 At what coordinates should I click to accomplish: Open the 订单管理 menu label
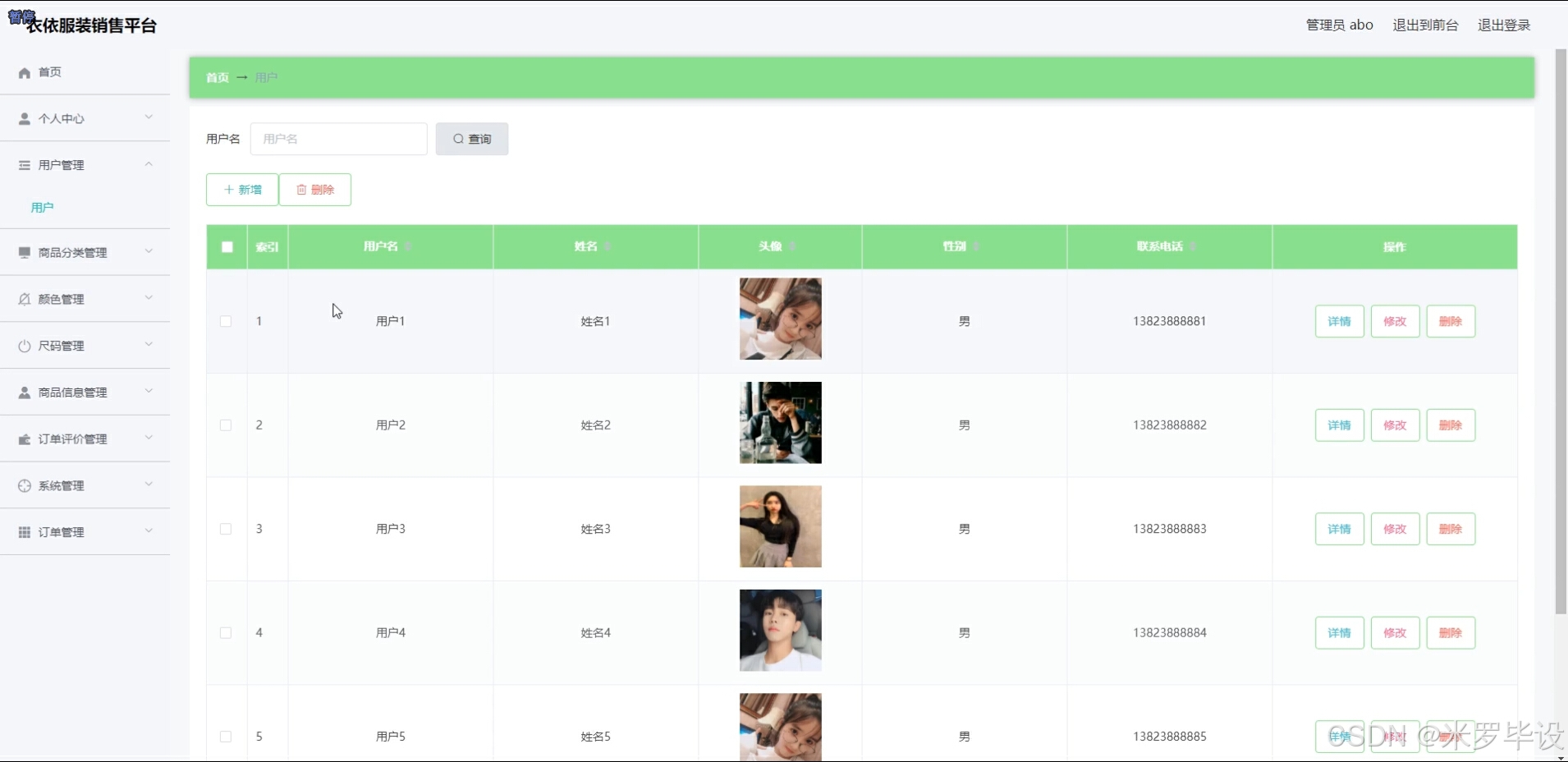61,532
